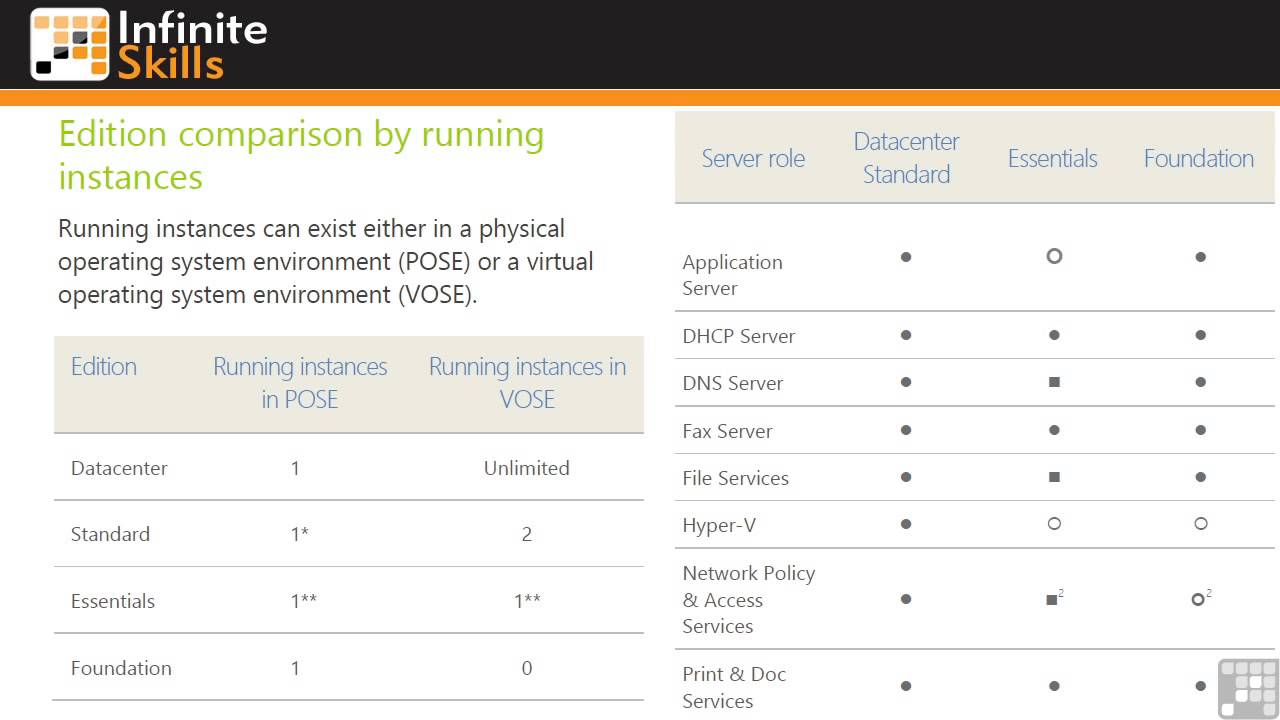
Task: Click the Foundation POSE value '1'
Action: 295,668
